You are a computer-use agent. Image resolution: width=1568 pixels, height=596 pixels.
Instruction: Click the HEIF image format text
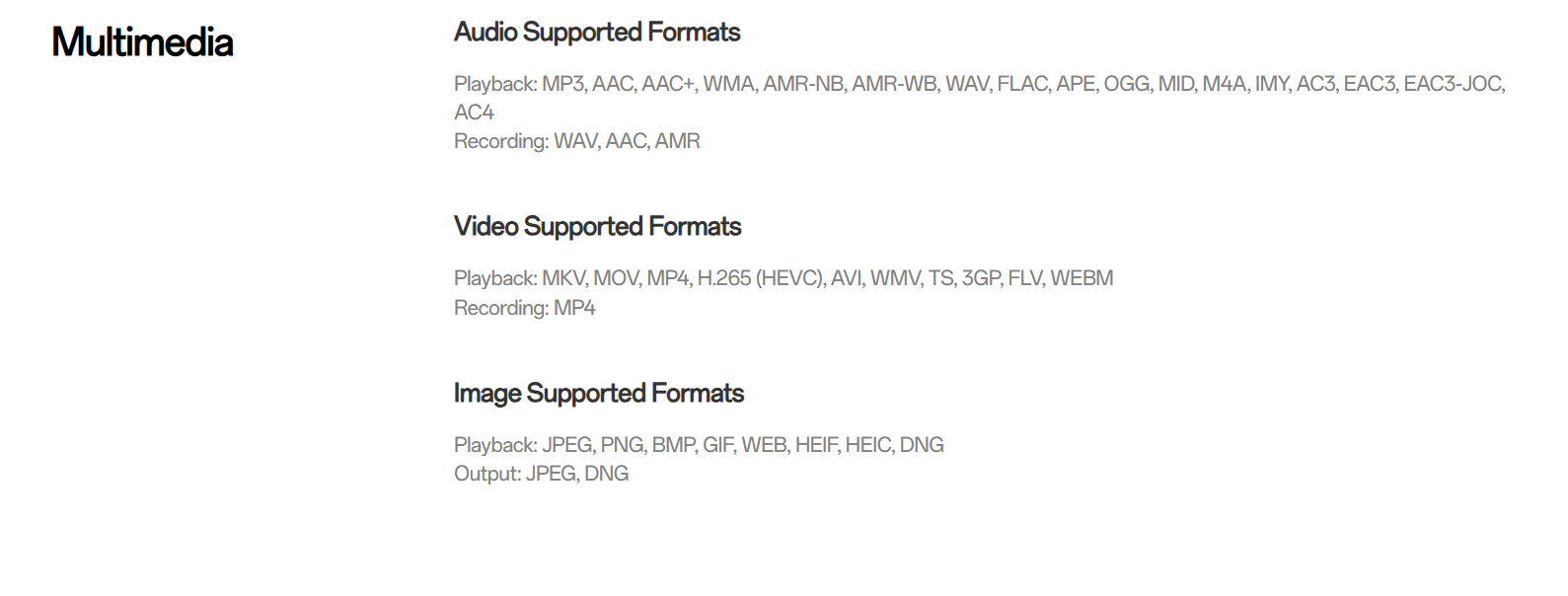click(816, 445)
